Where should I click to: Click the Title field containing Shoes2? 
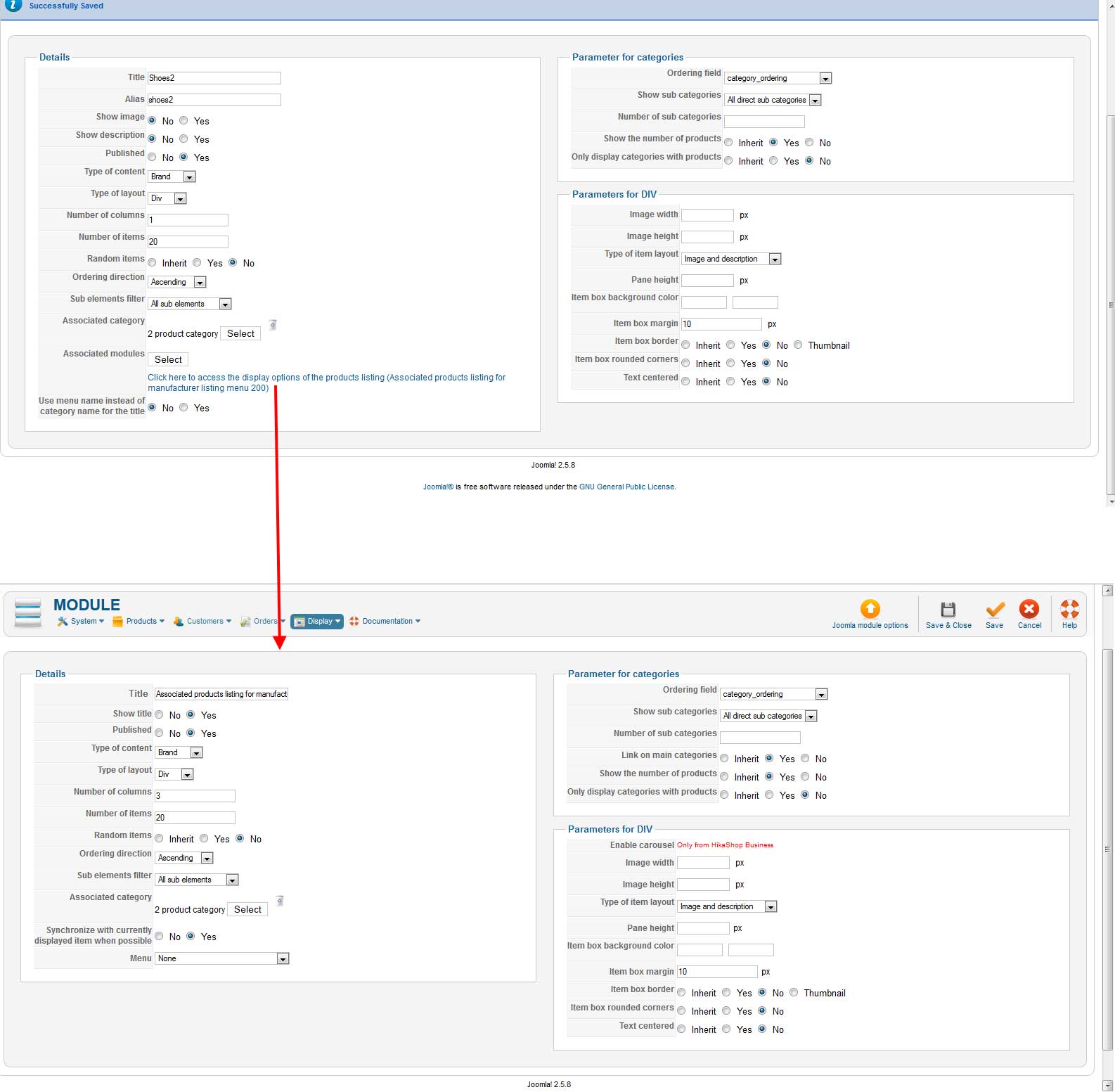pyautogui.click(x=214, y=78)
